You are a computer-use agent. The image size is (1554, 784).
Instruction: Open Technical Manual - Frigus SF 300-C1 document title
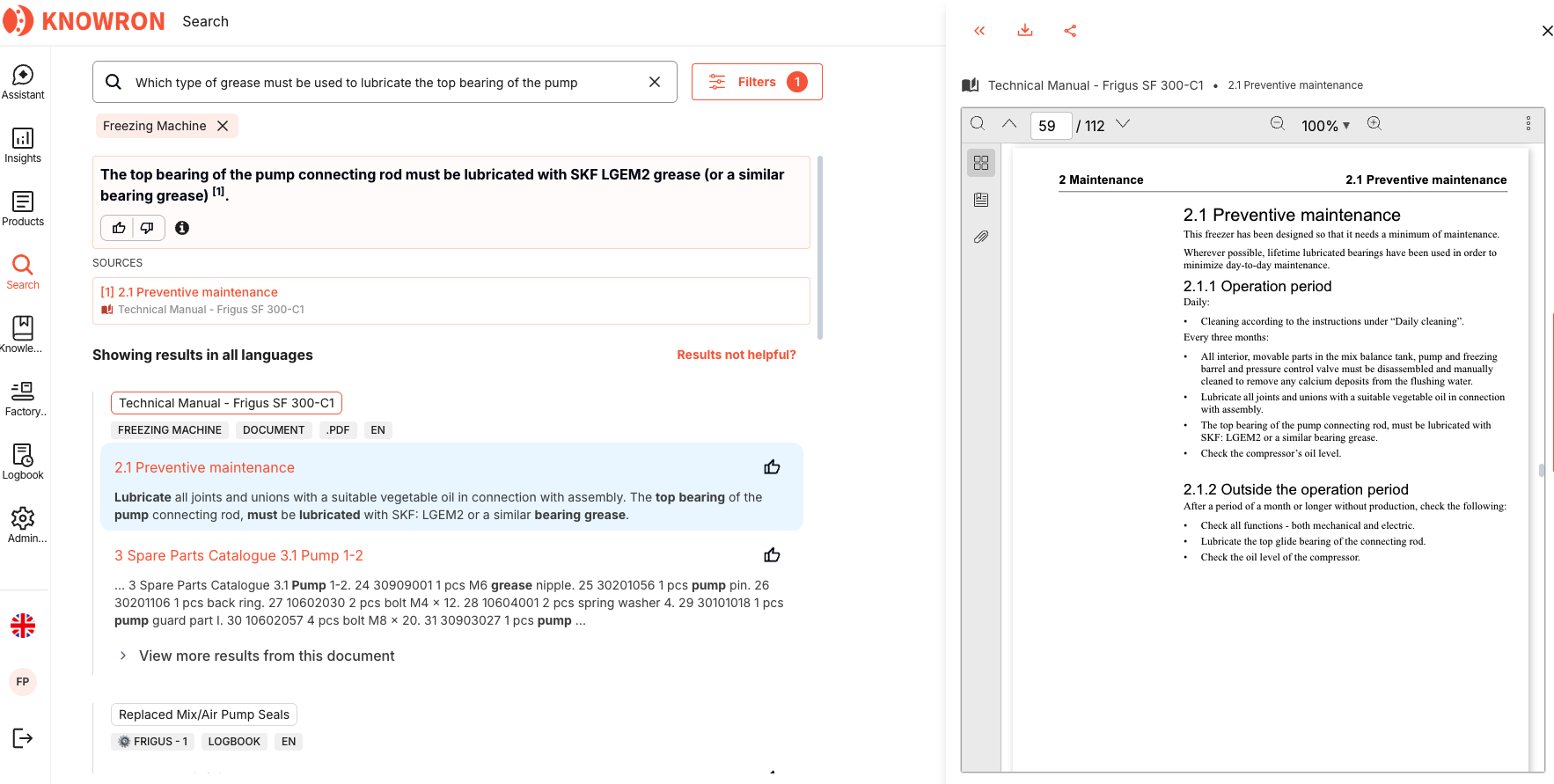(226, 403)
